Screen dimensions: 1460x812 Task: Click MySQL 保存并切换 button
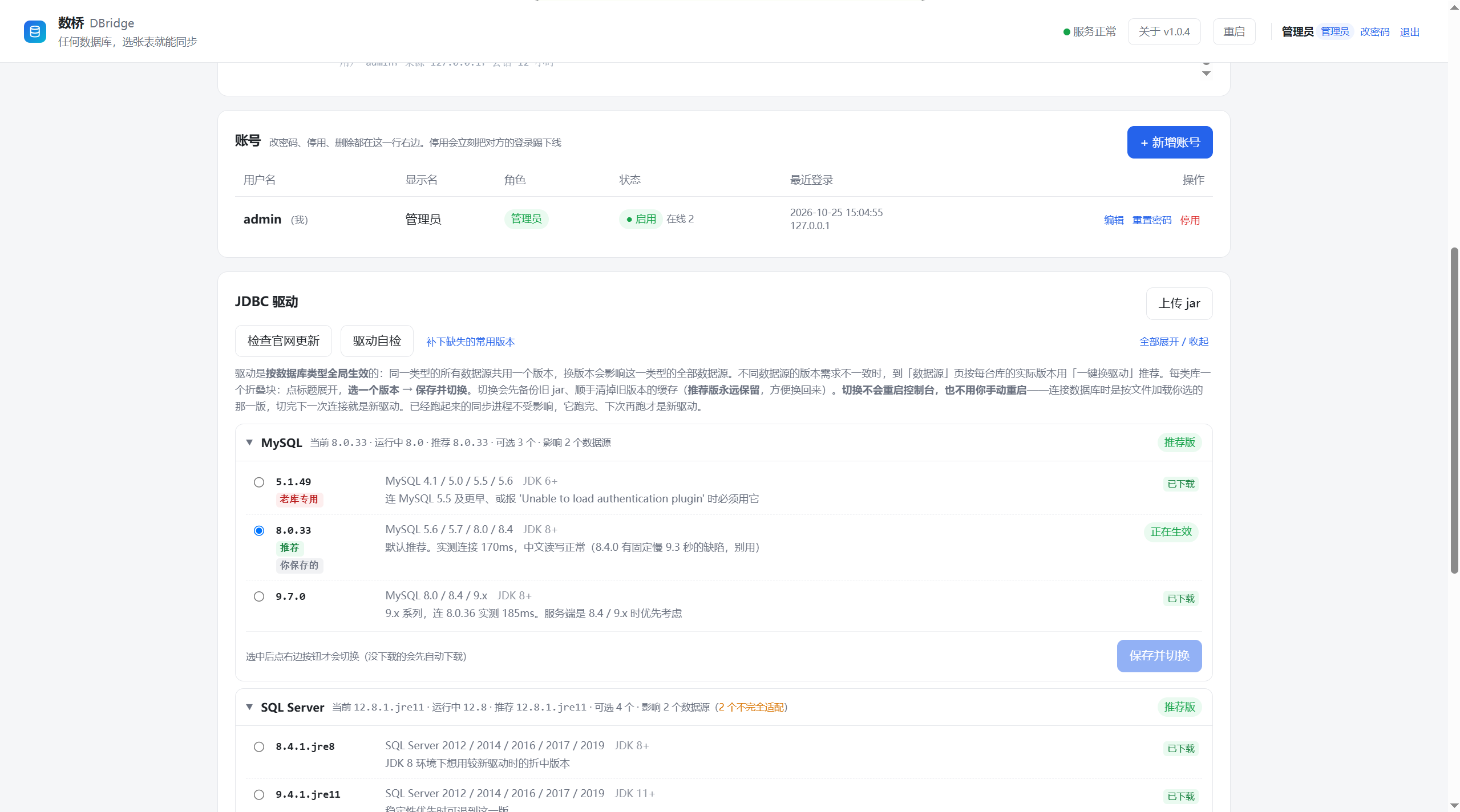(x=1159, y=656)
